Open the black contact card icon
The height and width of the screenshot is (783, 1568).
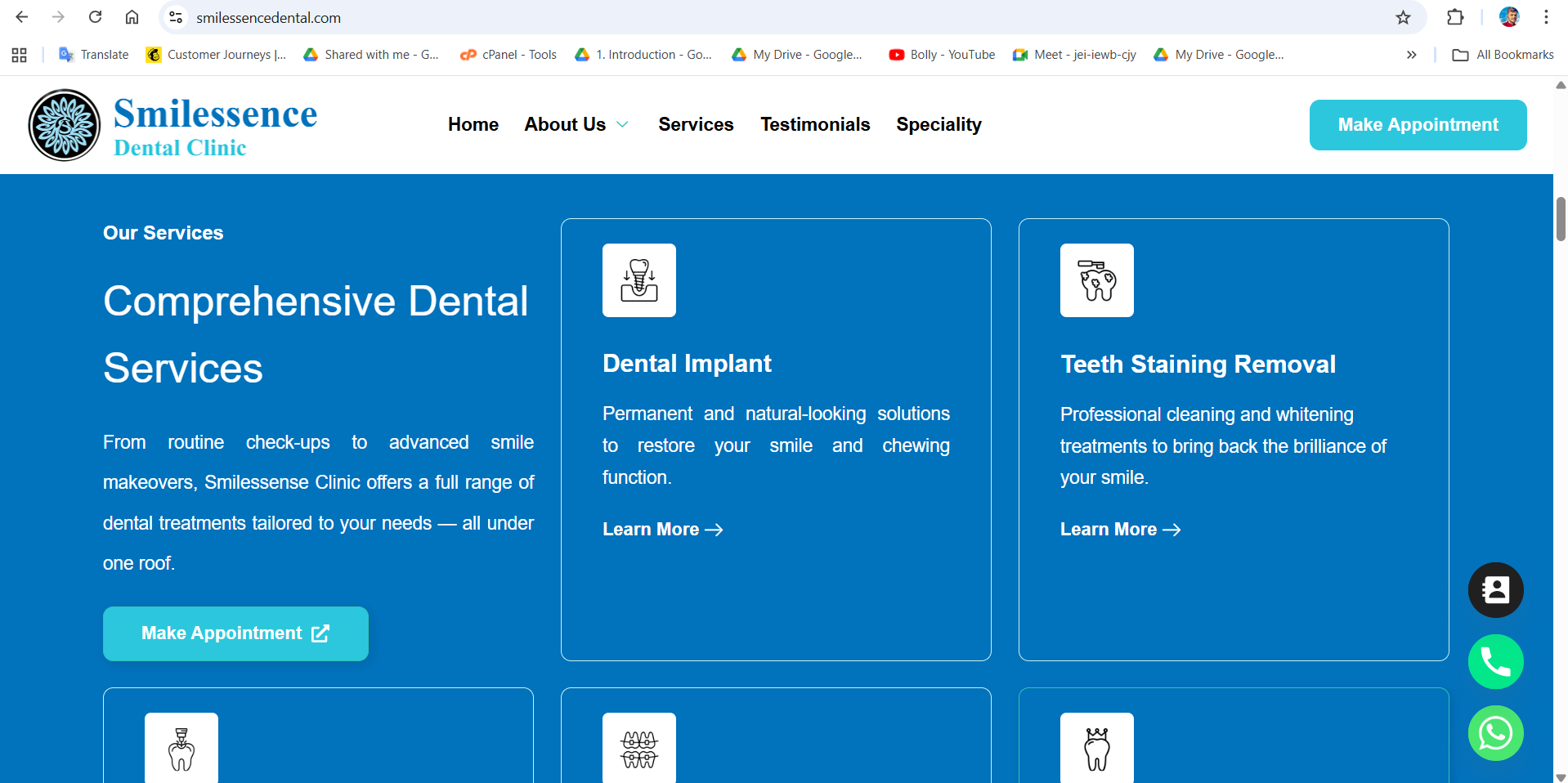tap(1495, 590)
